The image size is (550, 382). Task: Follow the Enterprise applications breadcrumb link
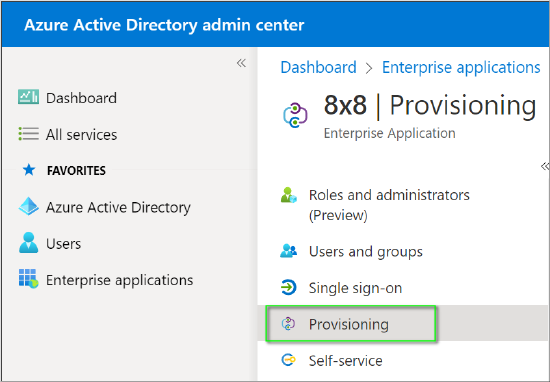tap(461, 67)
